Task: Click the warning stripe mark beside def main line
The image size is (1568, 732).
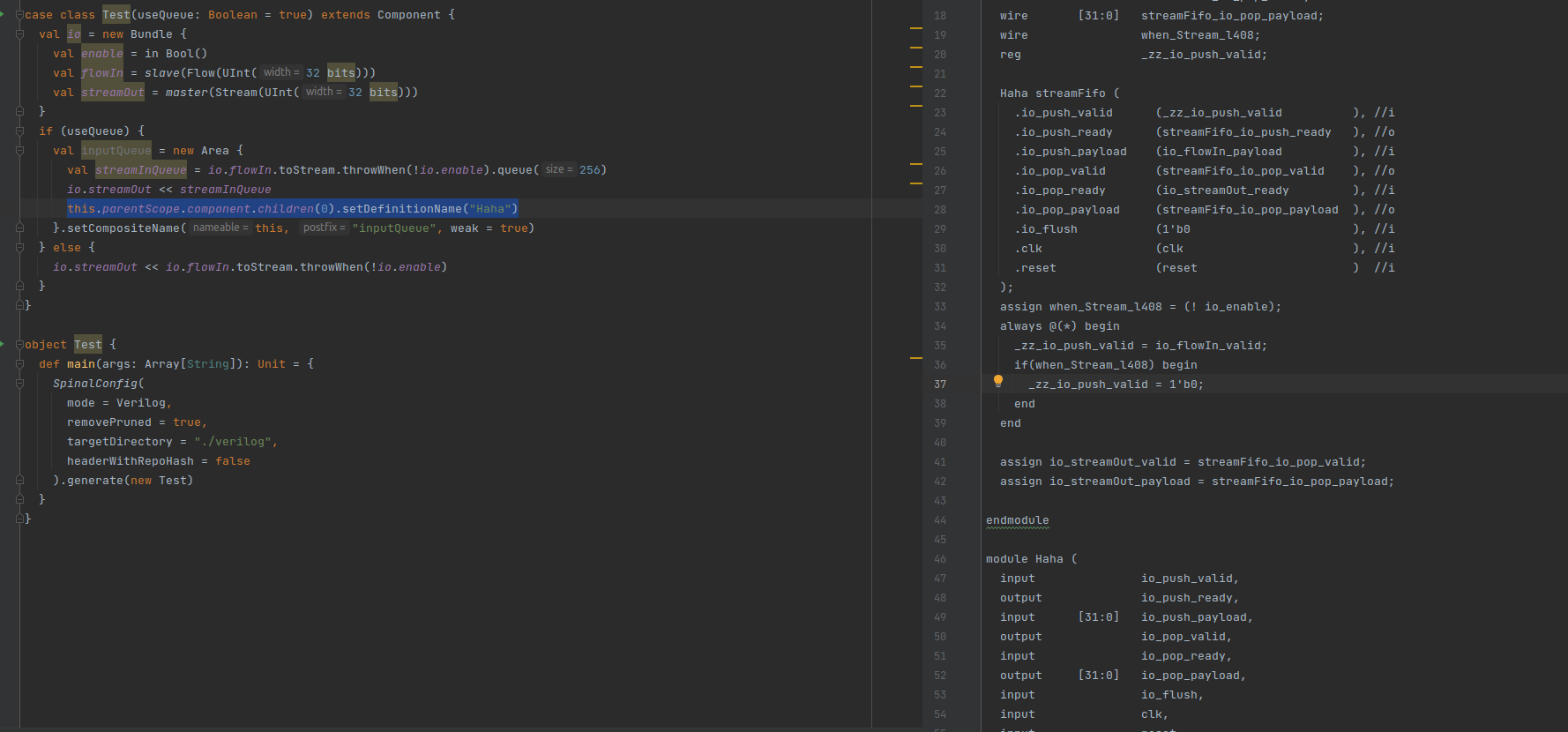Action: (915, 358)
